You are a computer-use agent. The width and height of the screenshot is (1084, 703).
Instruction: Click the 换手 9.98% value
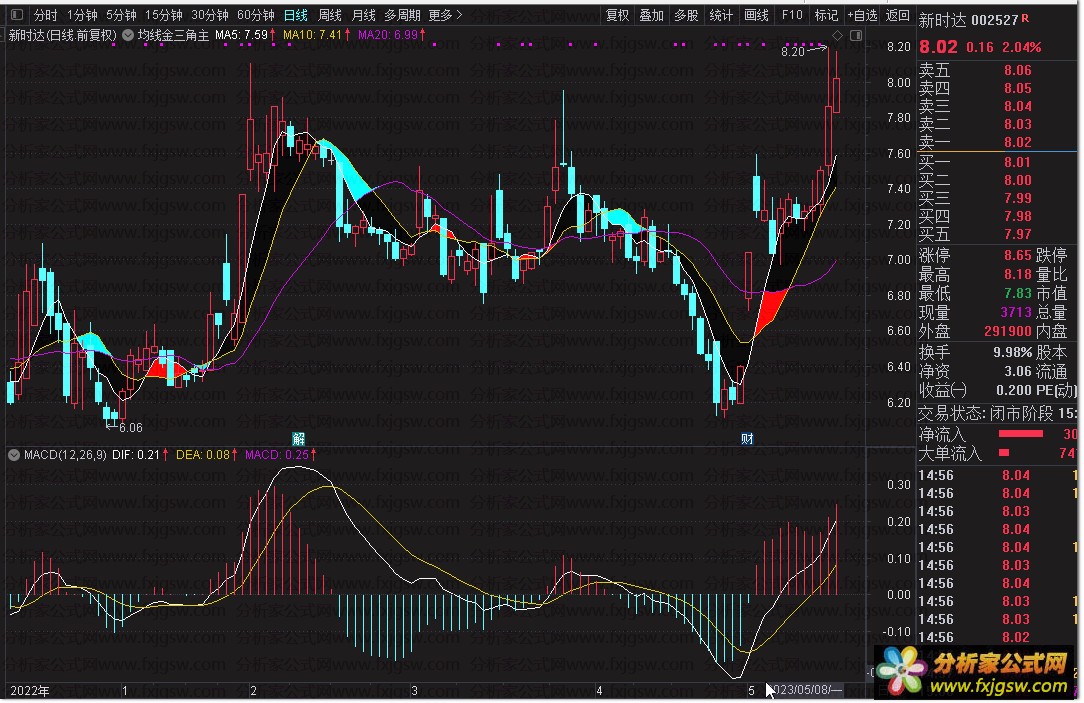click(x=1013, y=352)
